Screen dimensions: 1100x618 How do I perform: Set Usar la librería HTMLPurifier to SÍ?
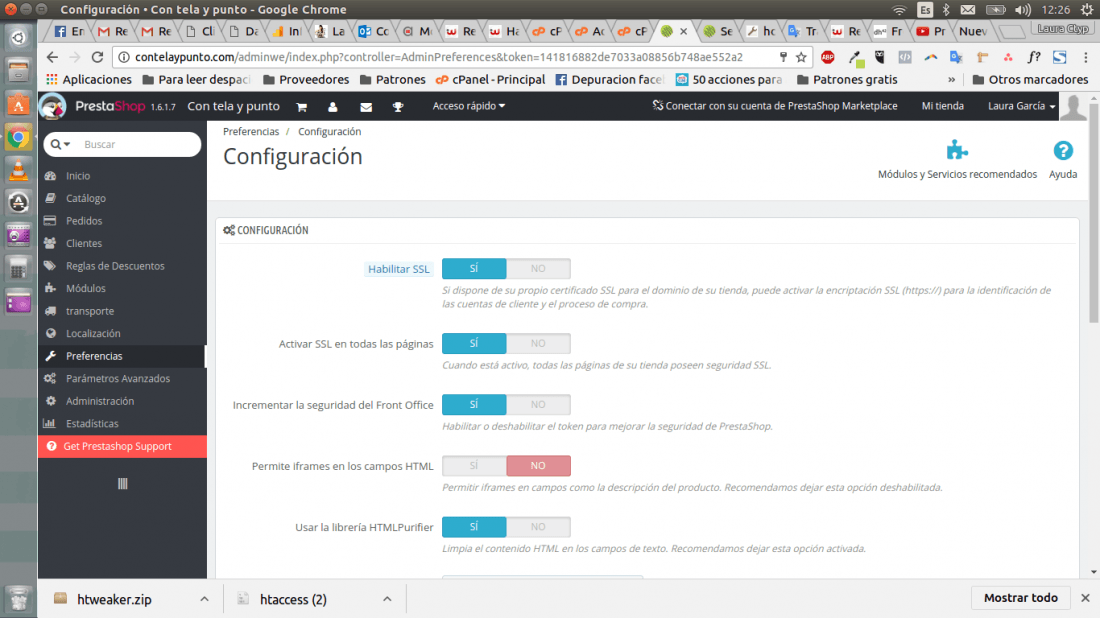pos(474,527)
